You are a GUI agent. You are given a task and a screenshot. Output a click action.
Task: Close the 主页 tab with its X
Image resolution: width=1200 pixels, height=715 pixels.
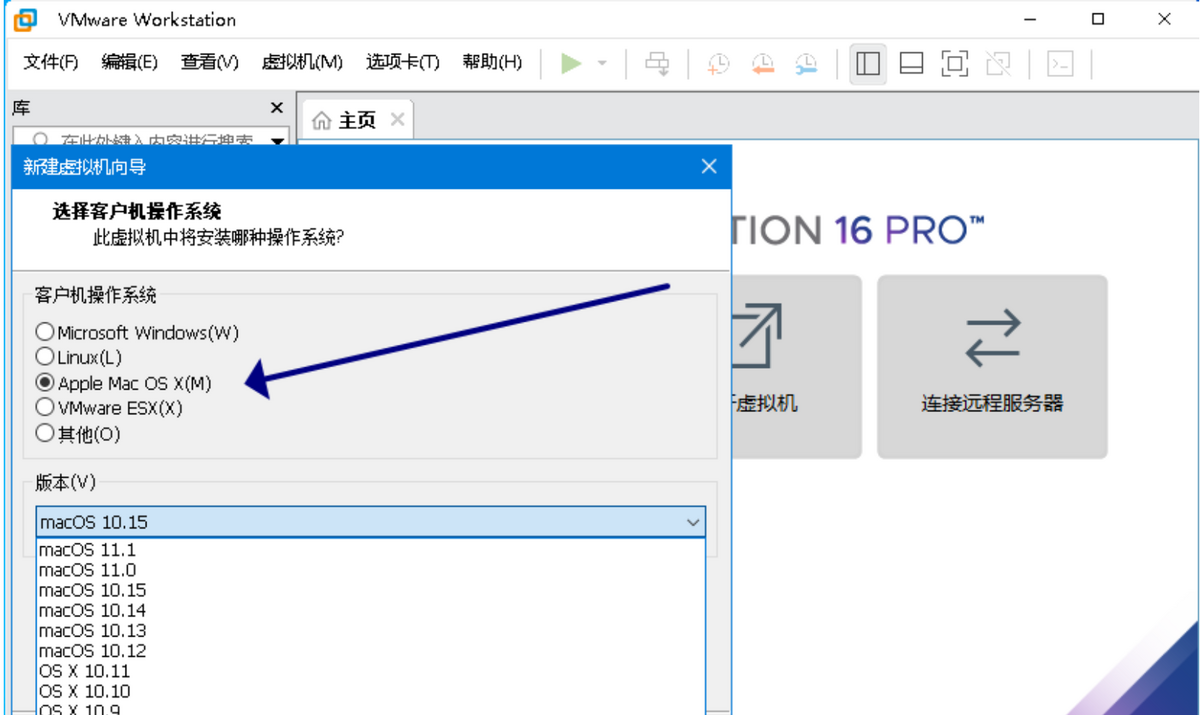pyautogui.click(x=397, y=120)
